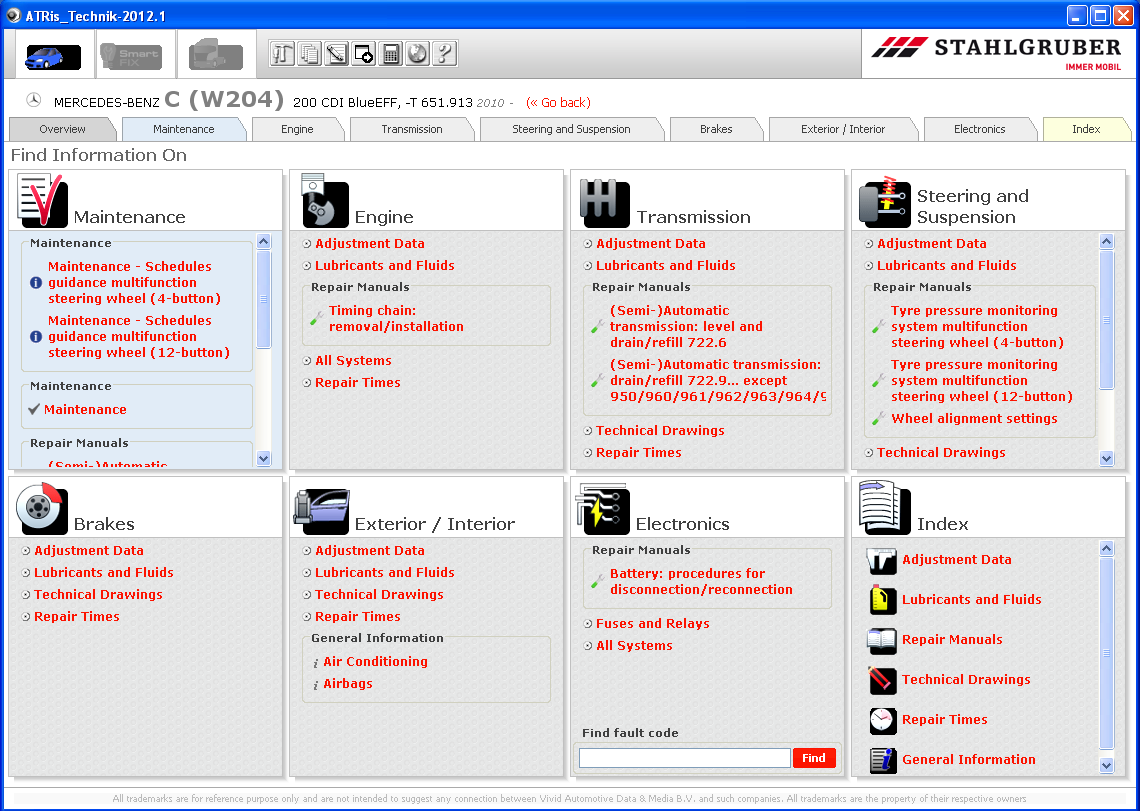1140x811 pixels.
Task: Click scroll up arrow in Steering and Suspension panel
Action: (x=1107, y=241)
